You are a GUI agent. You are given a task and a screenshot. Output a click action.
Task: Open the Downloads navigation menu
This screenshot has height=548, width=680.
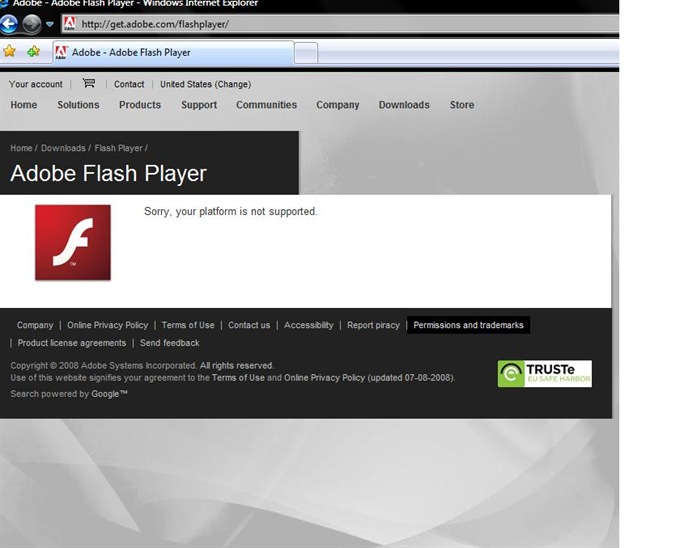tap(404, 105)
